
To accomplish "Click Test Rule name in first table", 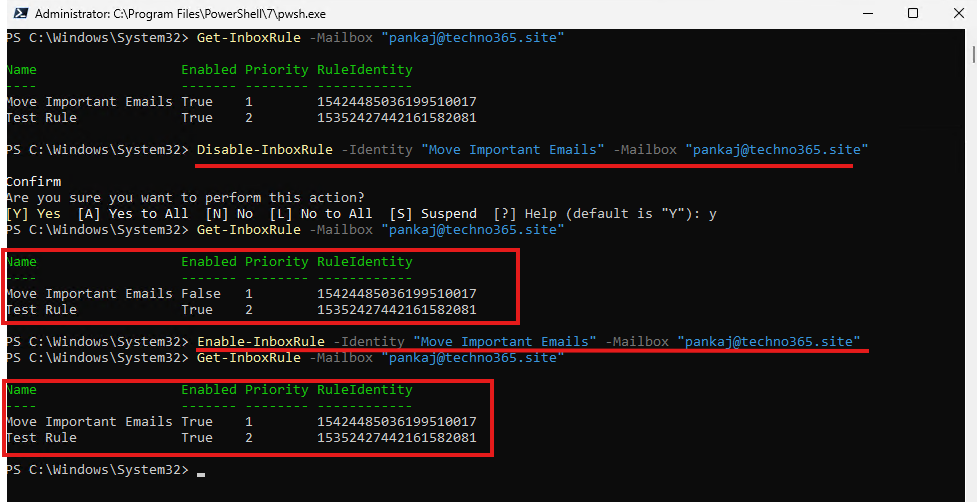I will tap(41, 118).
